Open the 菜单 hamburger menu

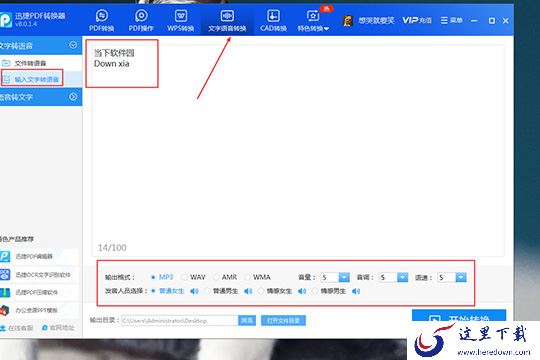click(x=451, y=20)
